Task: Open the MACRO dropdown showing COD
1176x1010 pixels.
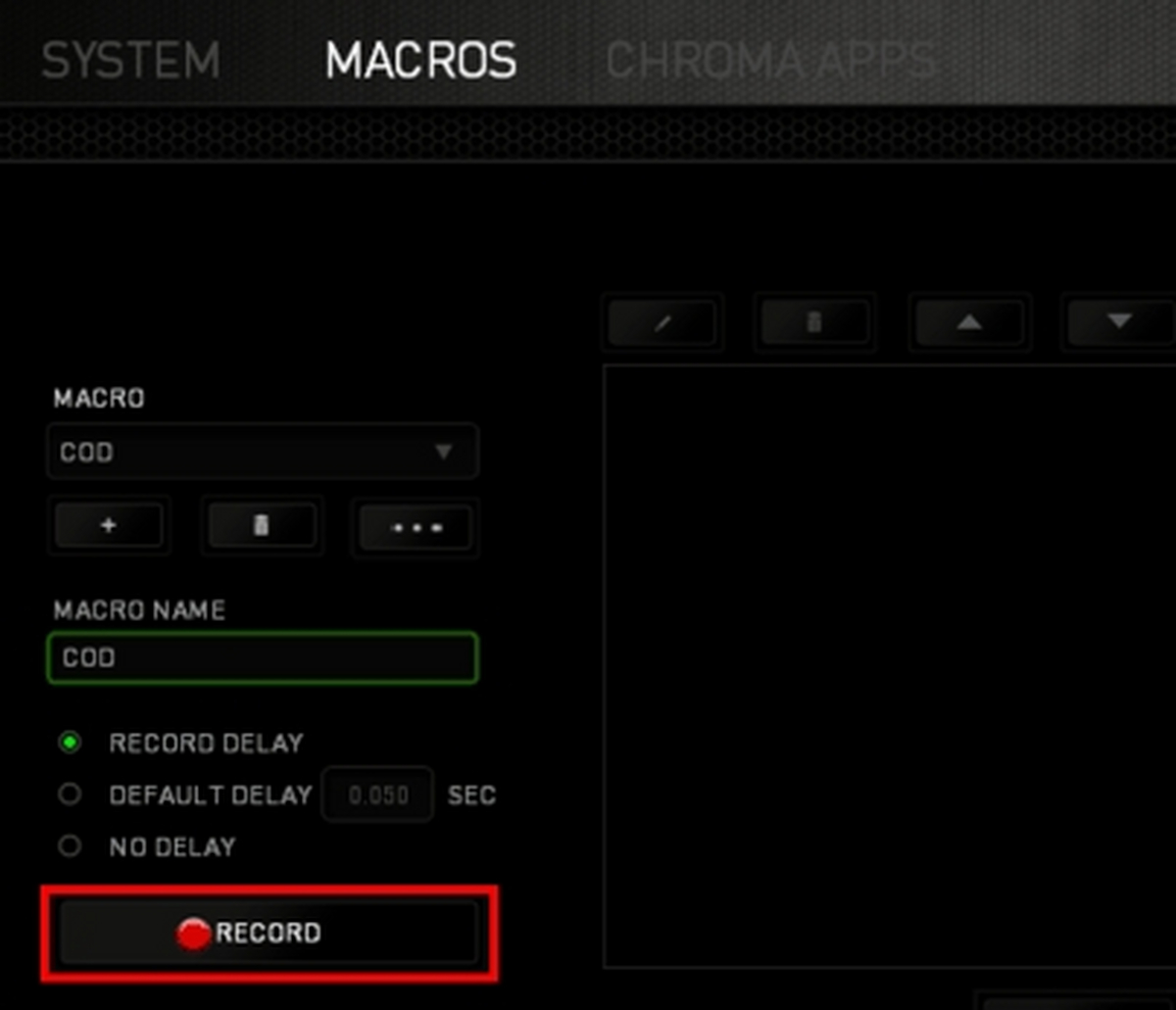Action: pos(263,452)
